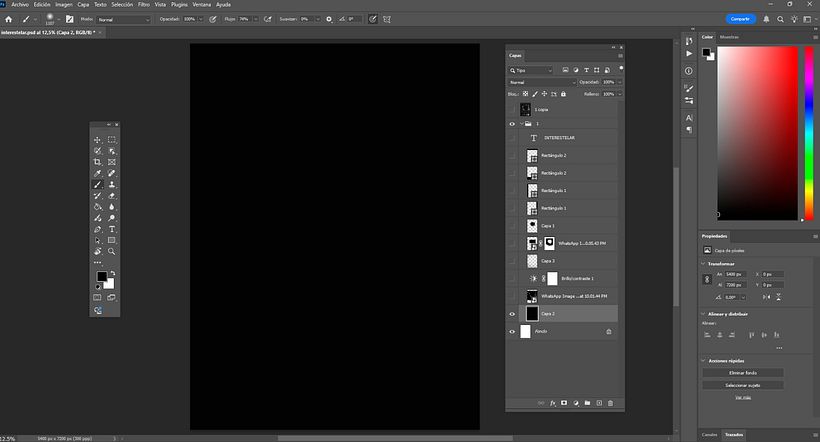Create a new layer group
The width and height of the screenshot is (820, 442).
click(587, 403)
